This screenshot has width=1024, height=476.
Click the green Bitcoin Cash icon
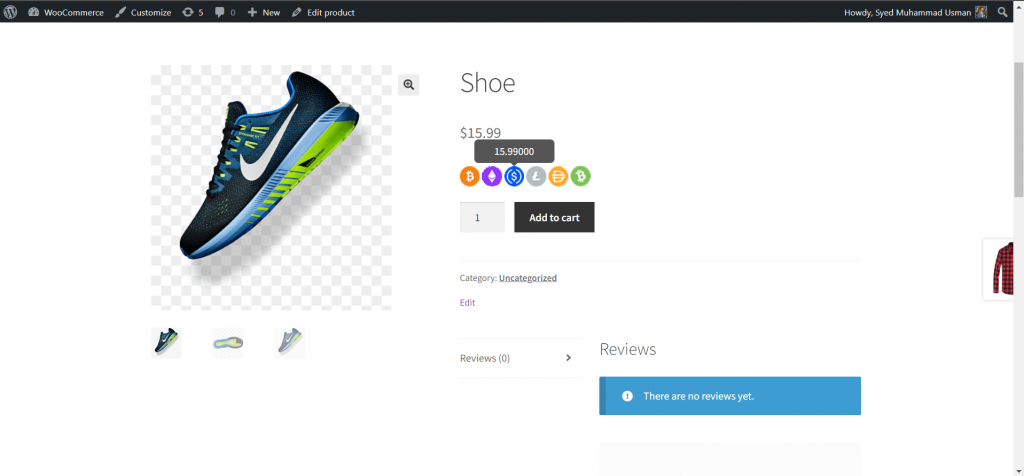click(580, 177)
